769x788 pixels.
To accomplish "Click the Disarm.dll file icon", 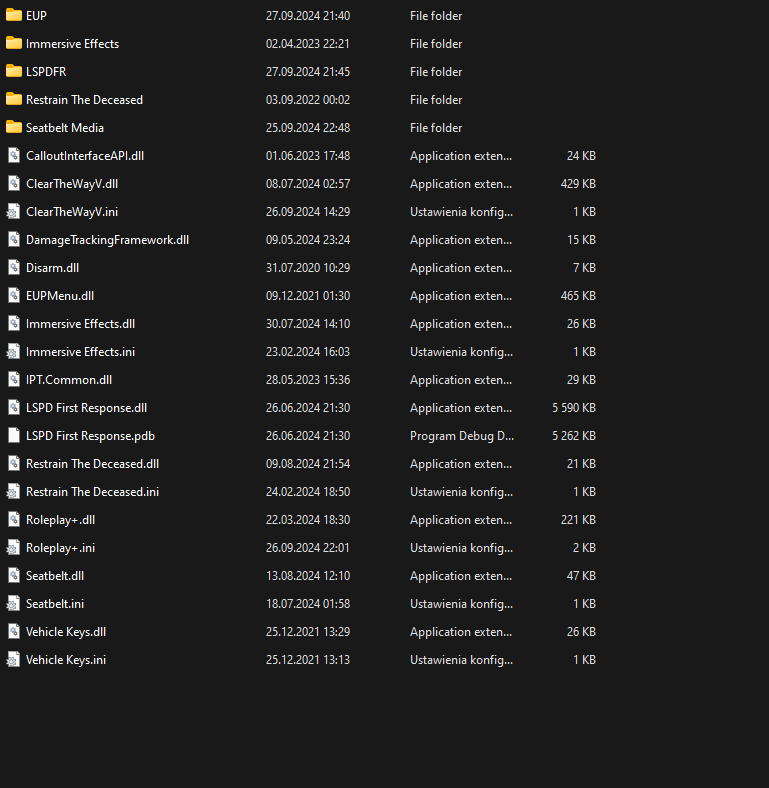I will 14,268.
